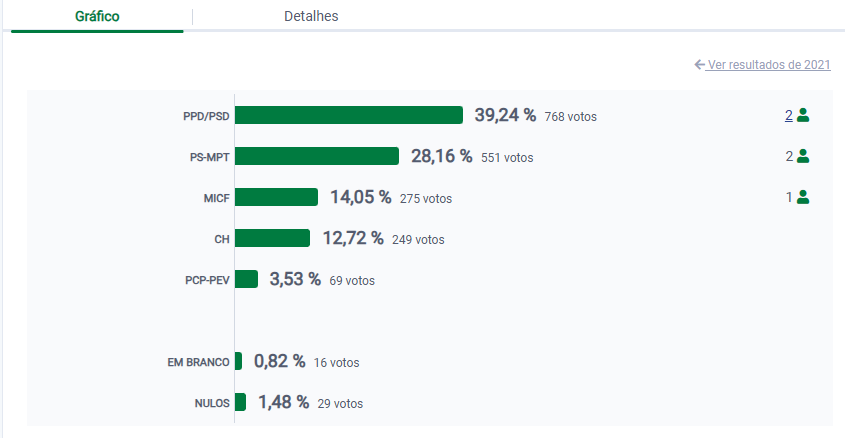Open the Detalhes tab
Image resolution: width=845 pixels, height=438 pixels.
311,16
